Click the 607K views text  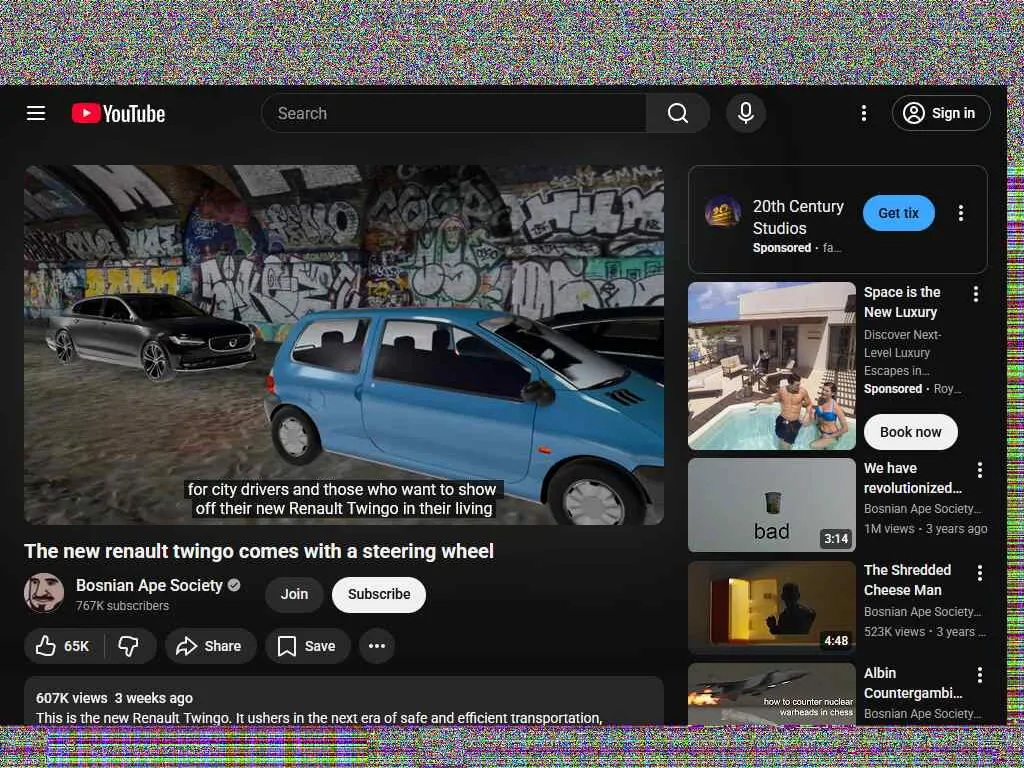pos(72,698)
